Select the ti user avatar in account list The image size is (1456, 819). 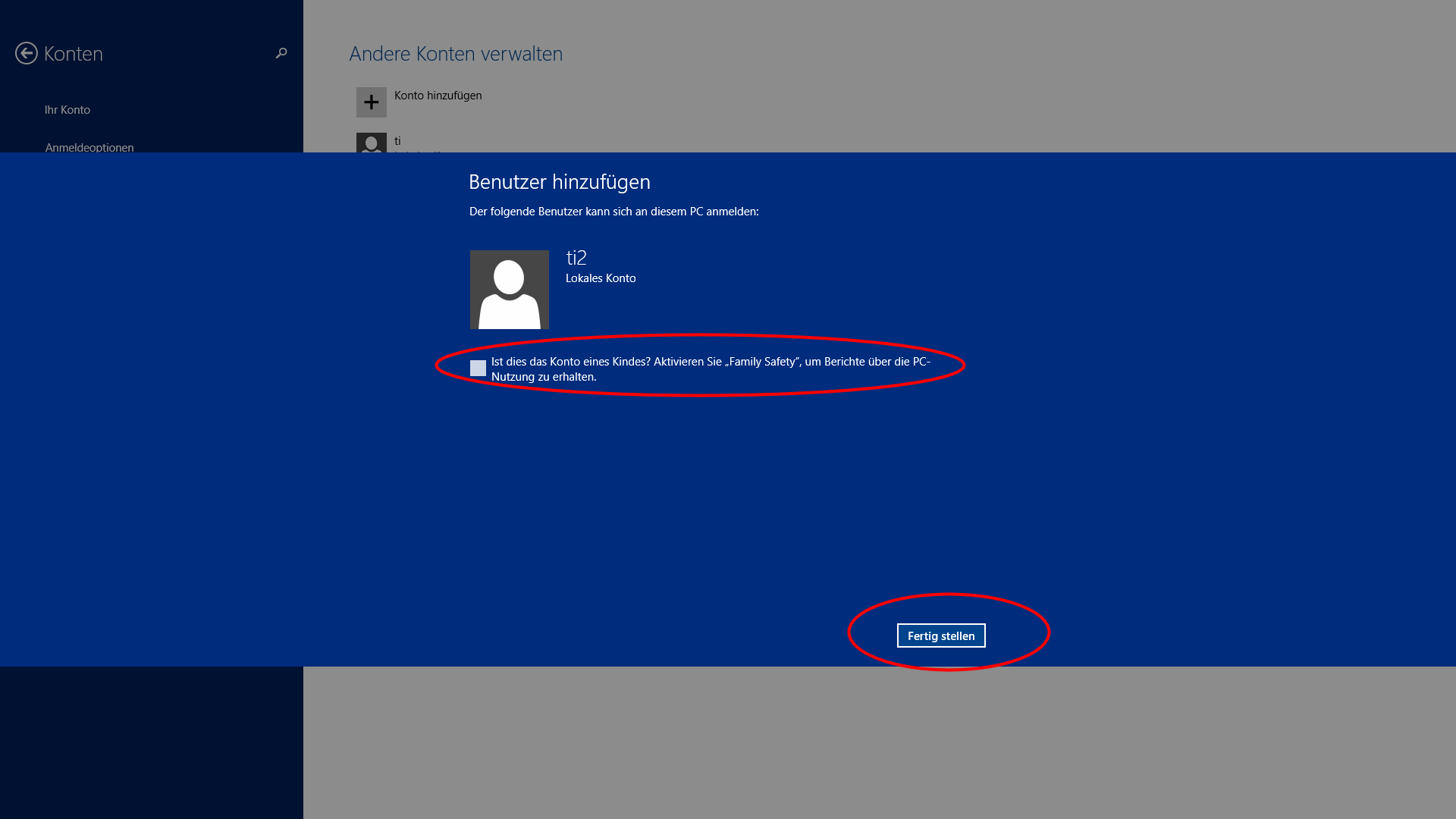[x=371, y=143]
